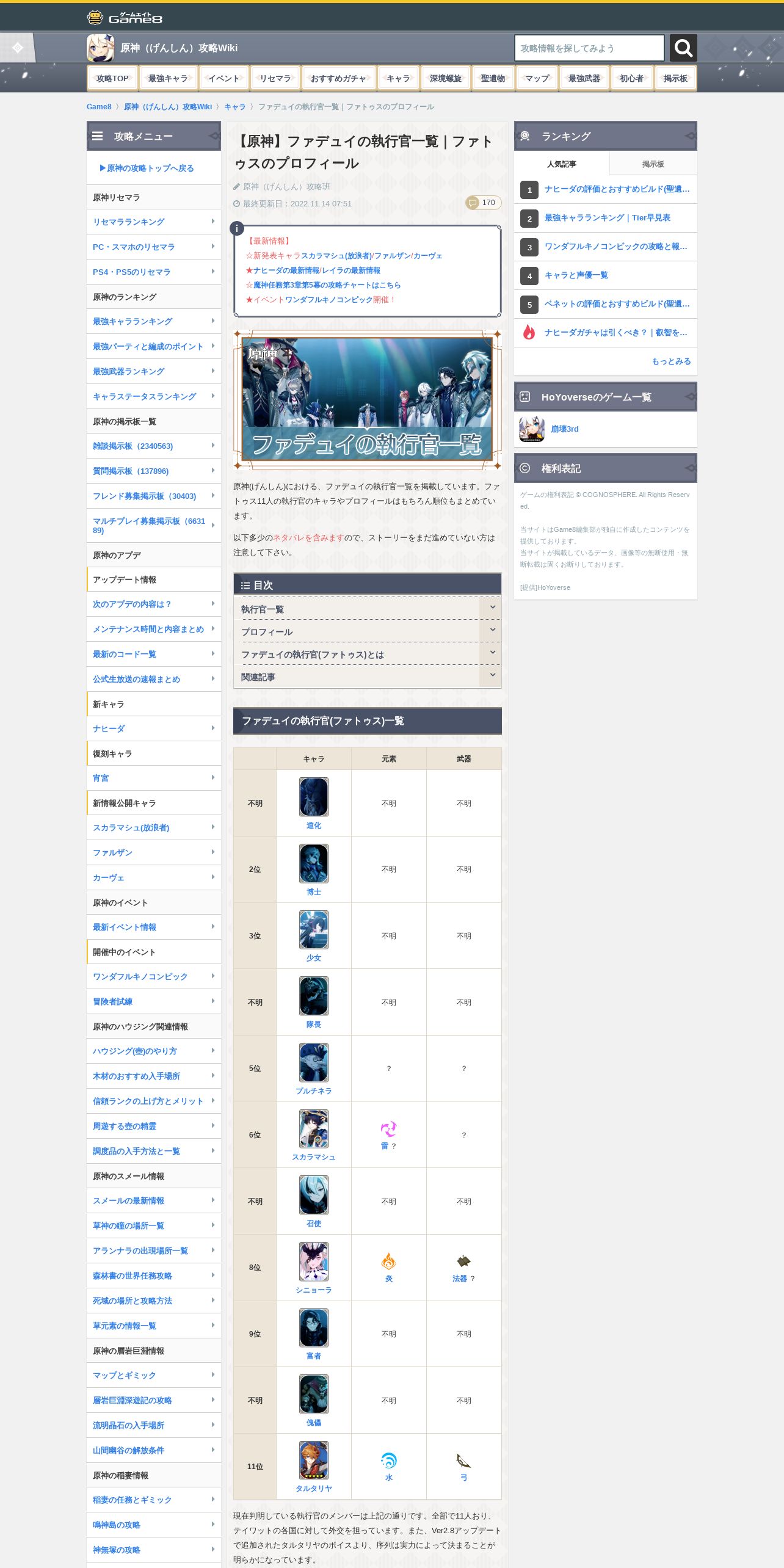
Task: Expand 関連記事 table-of-contents entry
Action: pyautogui.click(x=368, y=677)
